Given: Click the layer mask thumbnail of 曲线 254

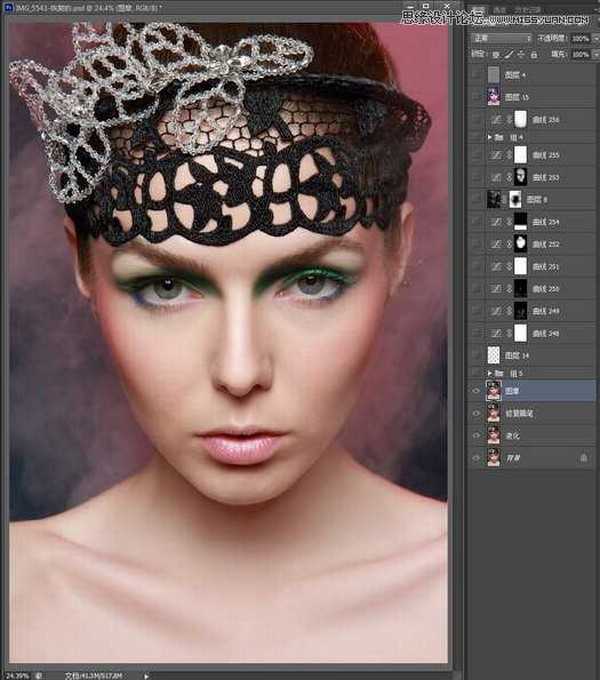Looking at the screenshot, I should [519, 221].
